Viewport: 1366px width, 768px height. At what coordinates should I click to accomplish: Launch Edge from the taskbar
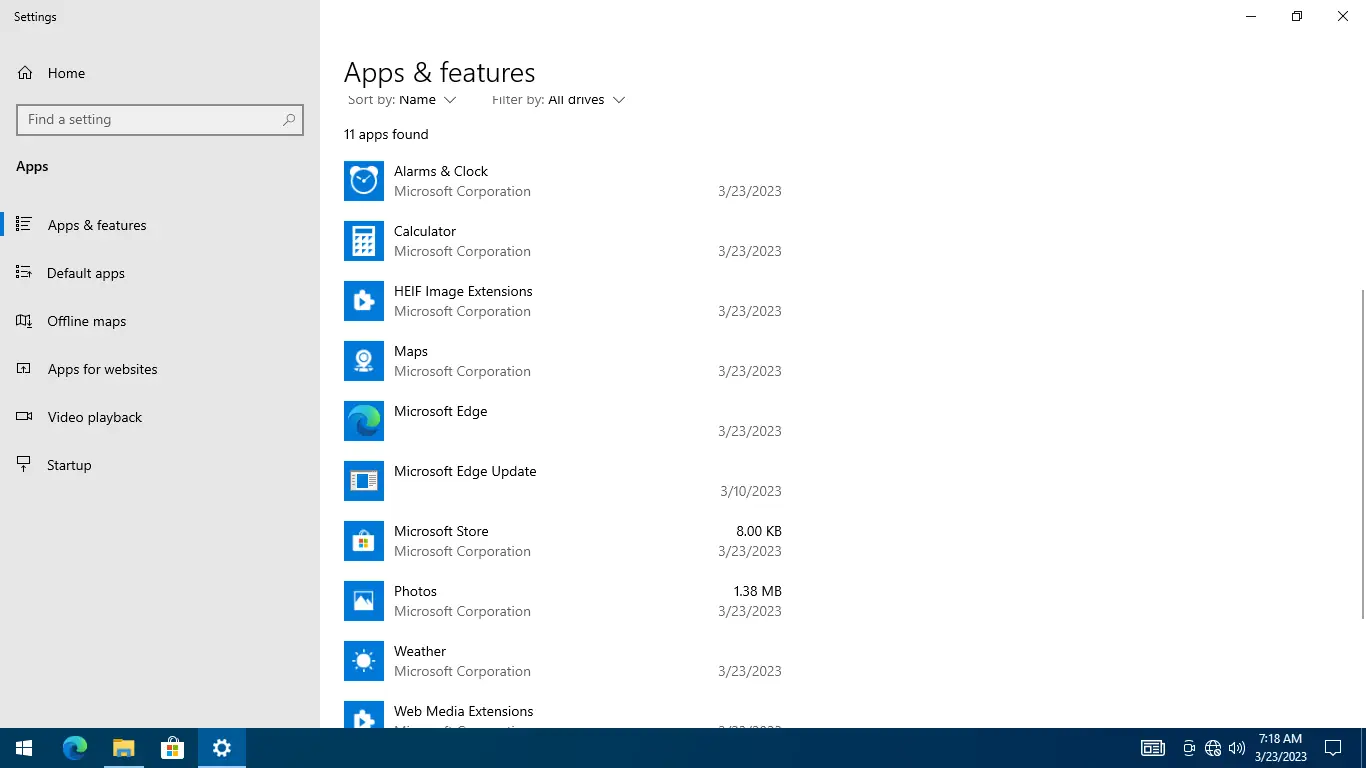click(75, 748)
